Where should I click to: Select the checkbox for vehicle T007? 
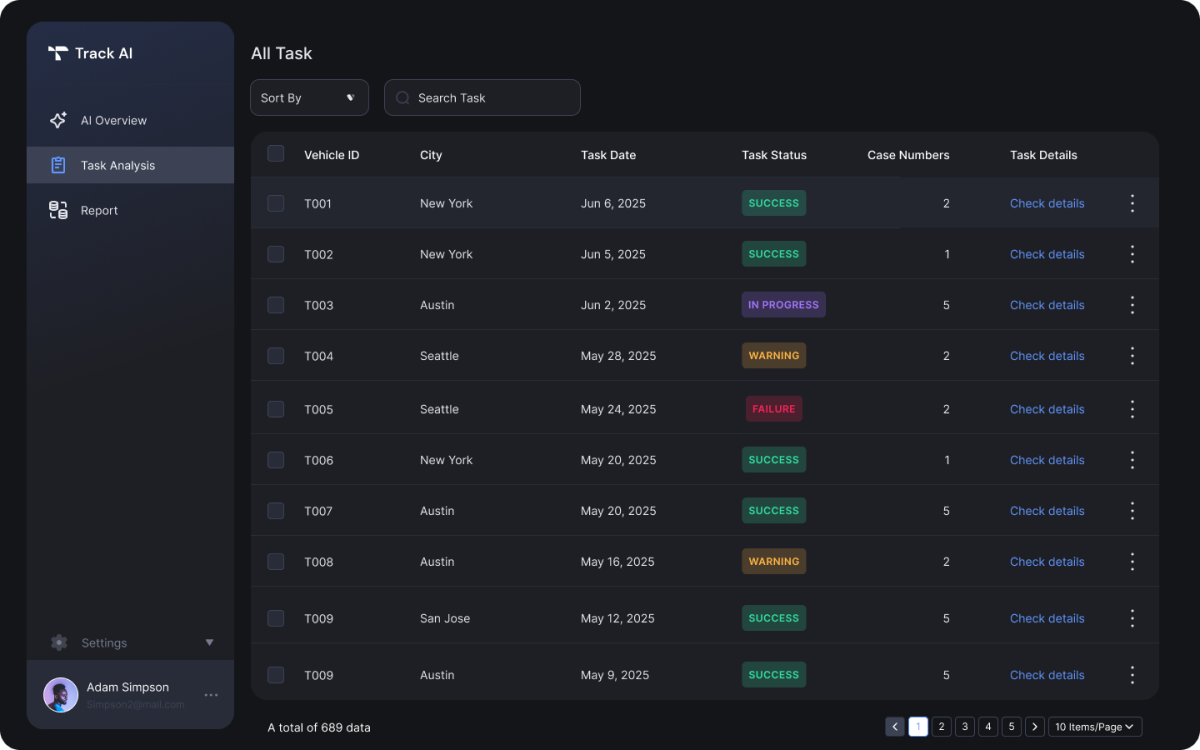pos(276,511)
